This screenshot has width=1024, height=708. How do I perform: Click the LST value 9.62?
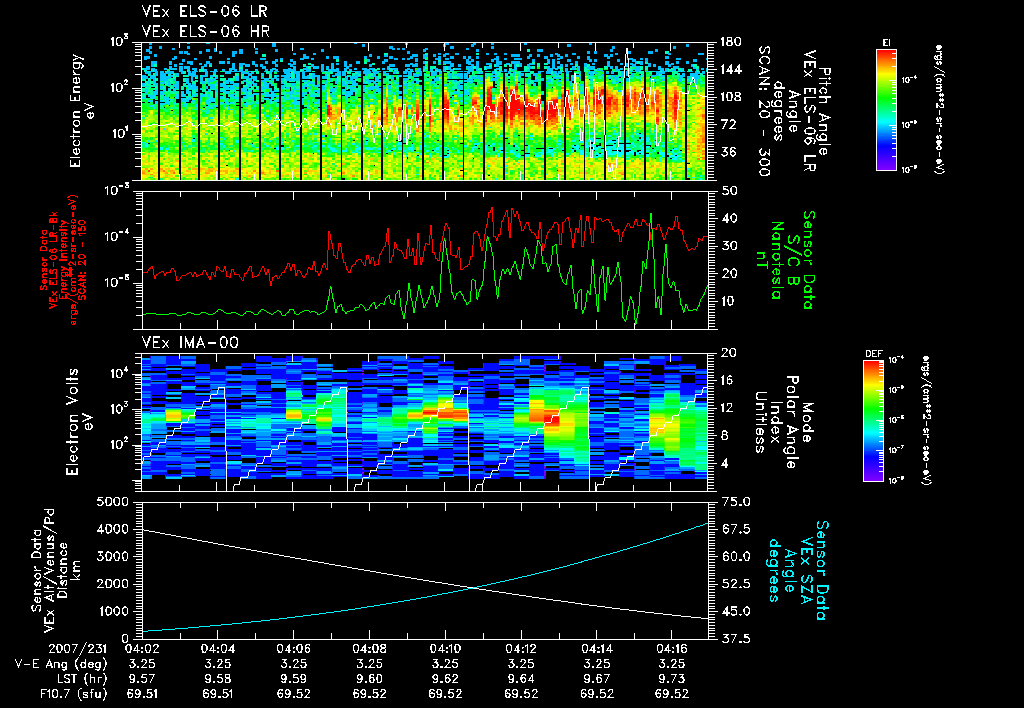point(445,679)
